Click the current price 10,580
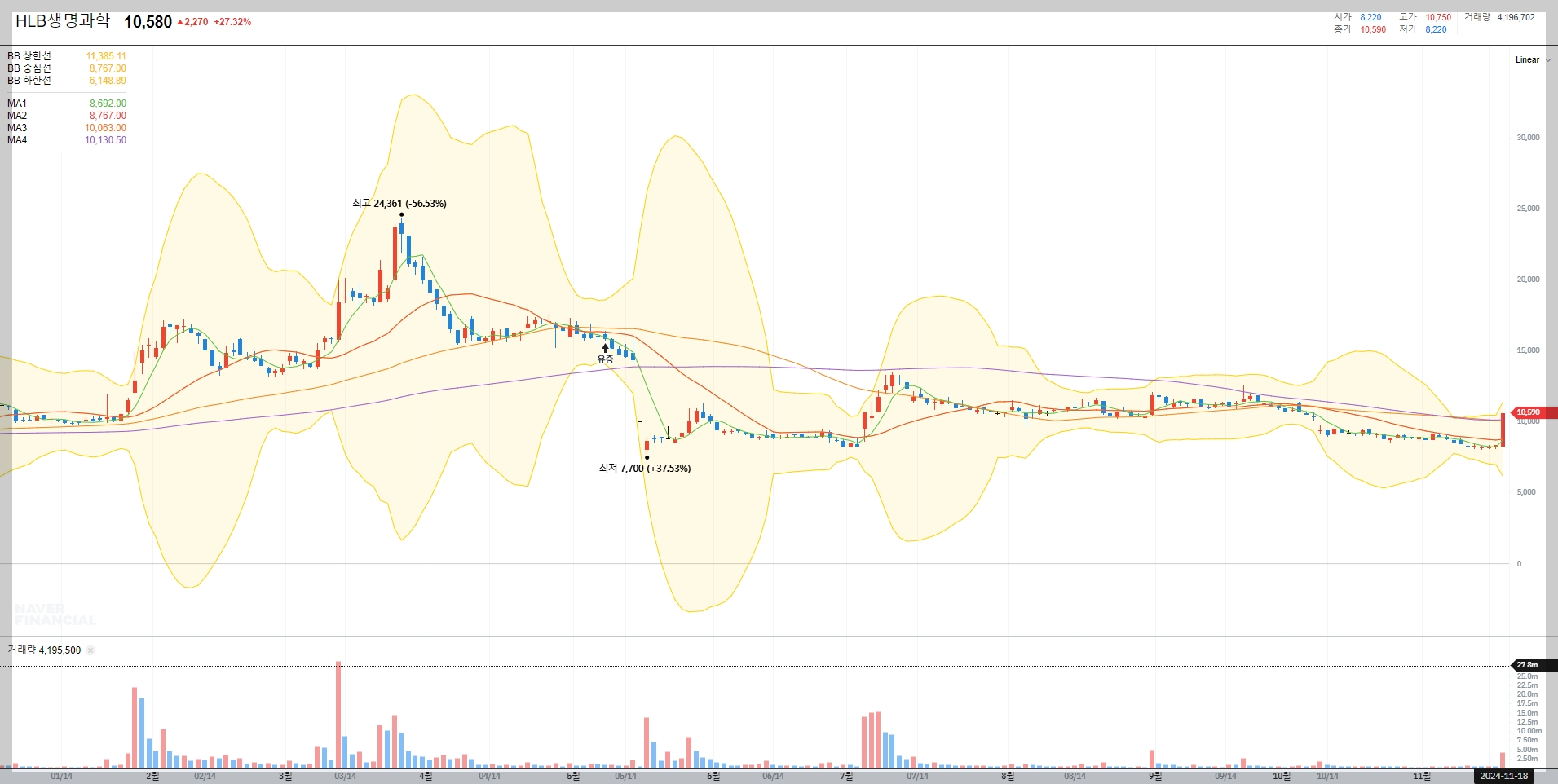Screen dimensions: 1558x784 tap(148, 22)
